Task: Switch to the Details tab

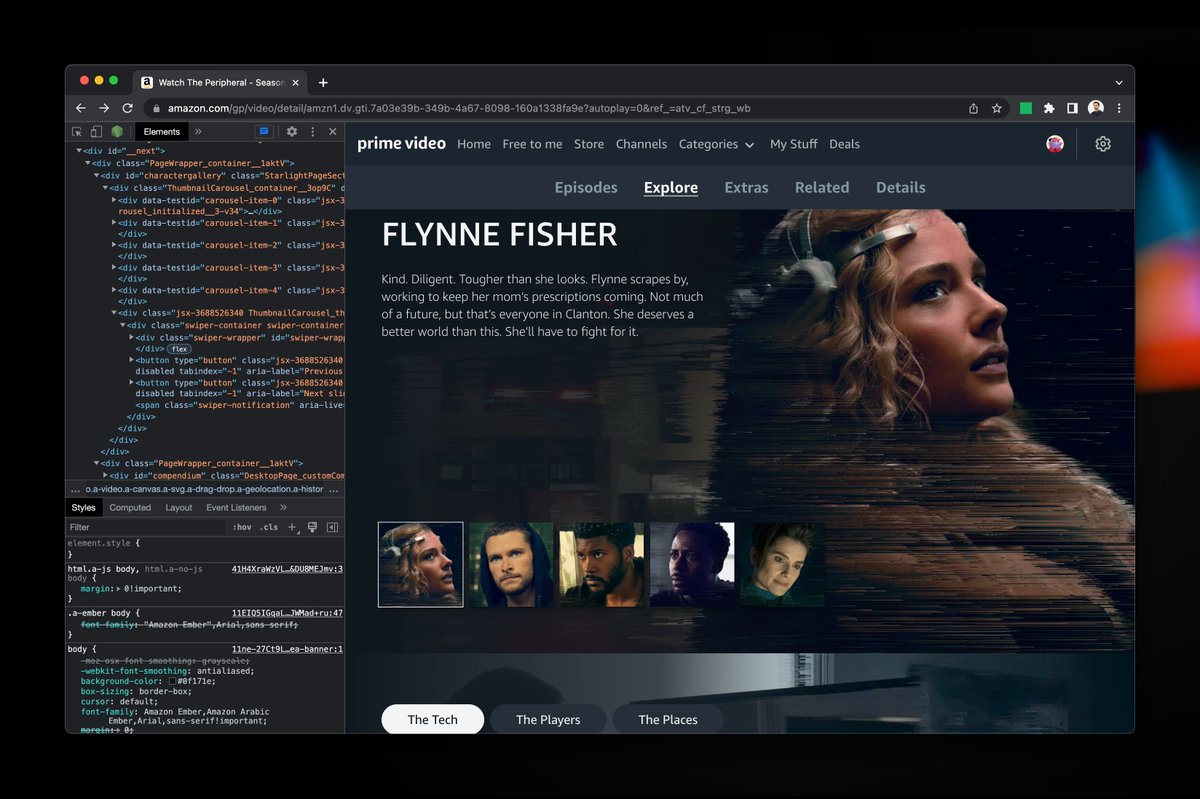Action: coord(901,187)
